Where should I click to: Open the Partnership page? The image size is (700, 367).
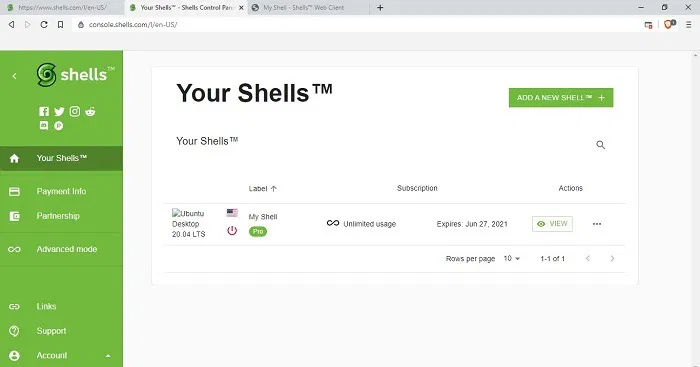61,216
